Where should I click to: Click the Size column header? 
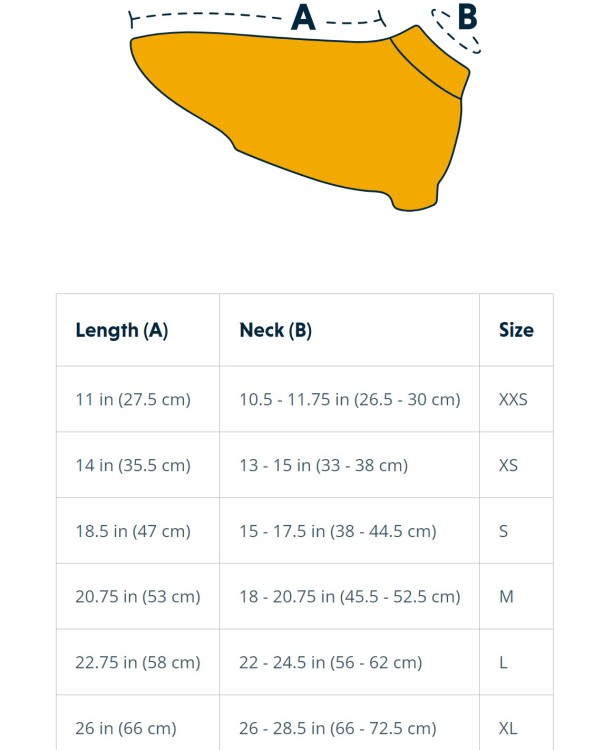click(516, 330)
